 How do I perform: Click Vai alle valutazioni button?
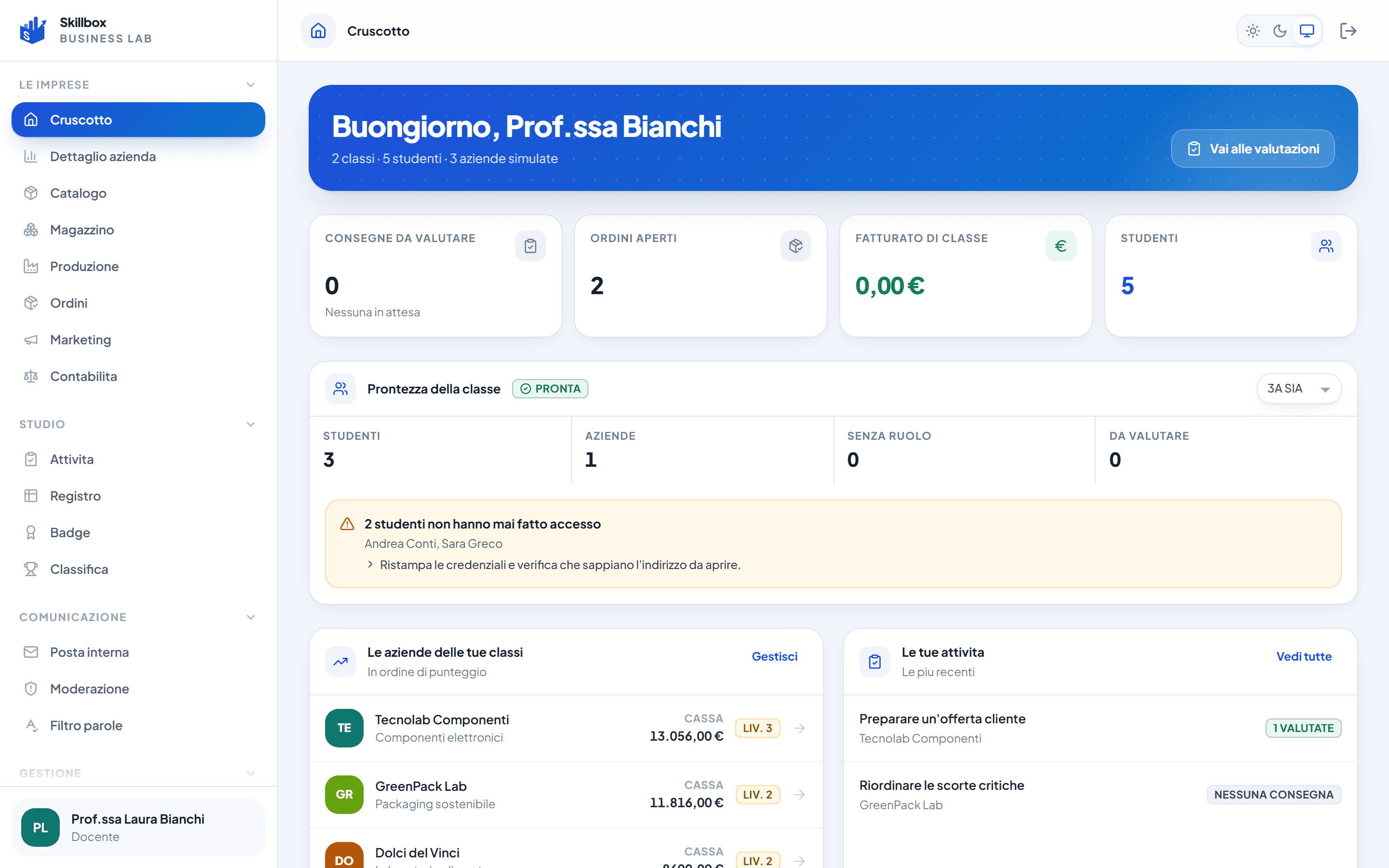(1253, 149)
